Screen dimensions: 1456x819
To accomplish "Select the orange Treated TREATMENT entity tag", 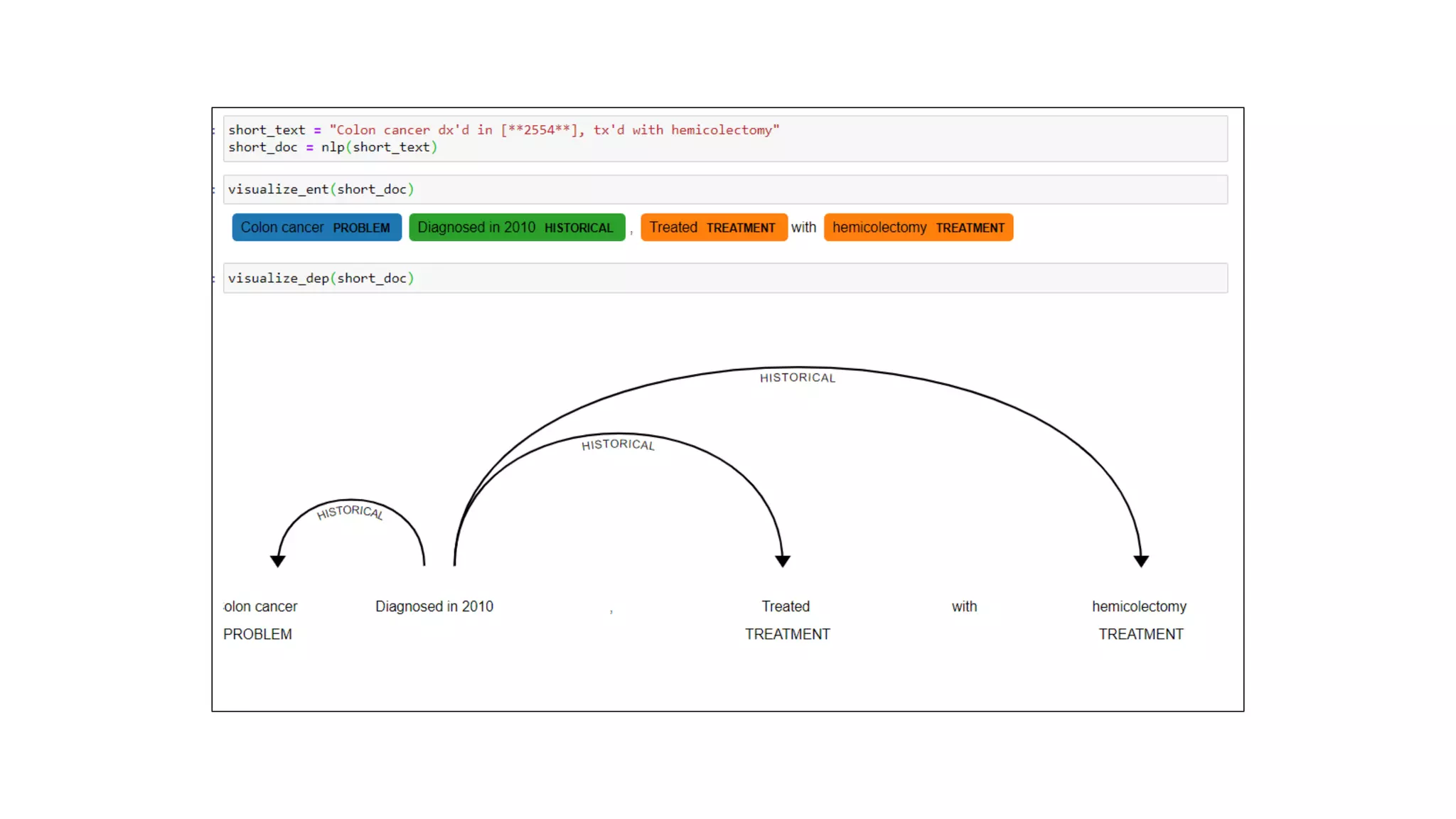I will tap(713, 227).
